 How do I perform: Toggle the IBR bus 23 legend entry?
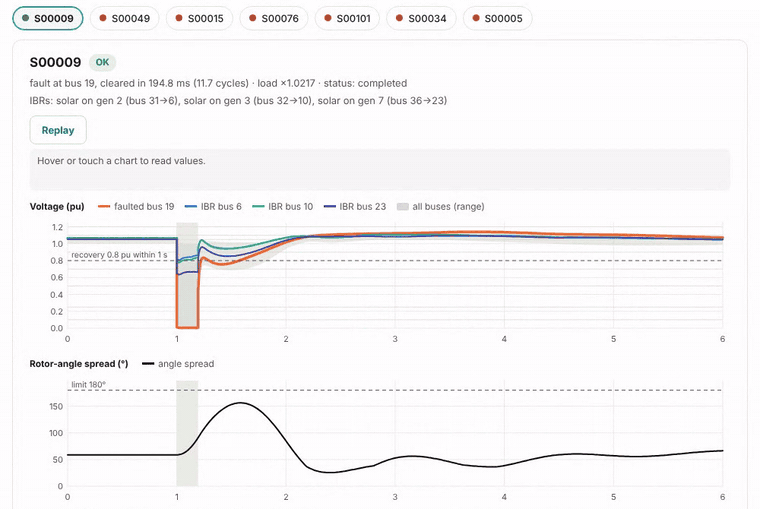tap(355, 207)
